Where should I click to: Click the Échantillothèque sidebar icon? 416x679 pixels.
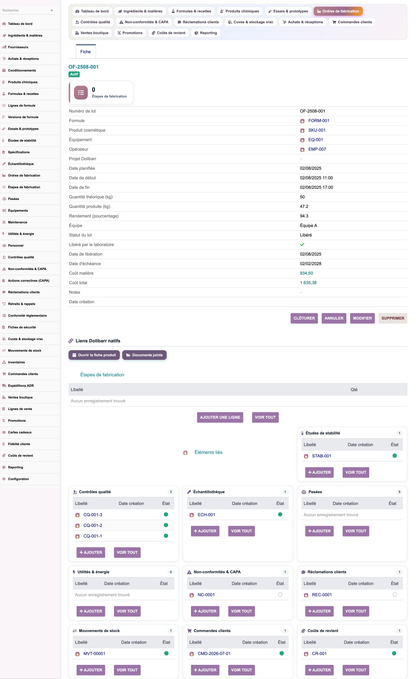tap(4, 164)
